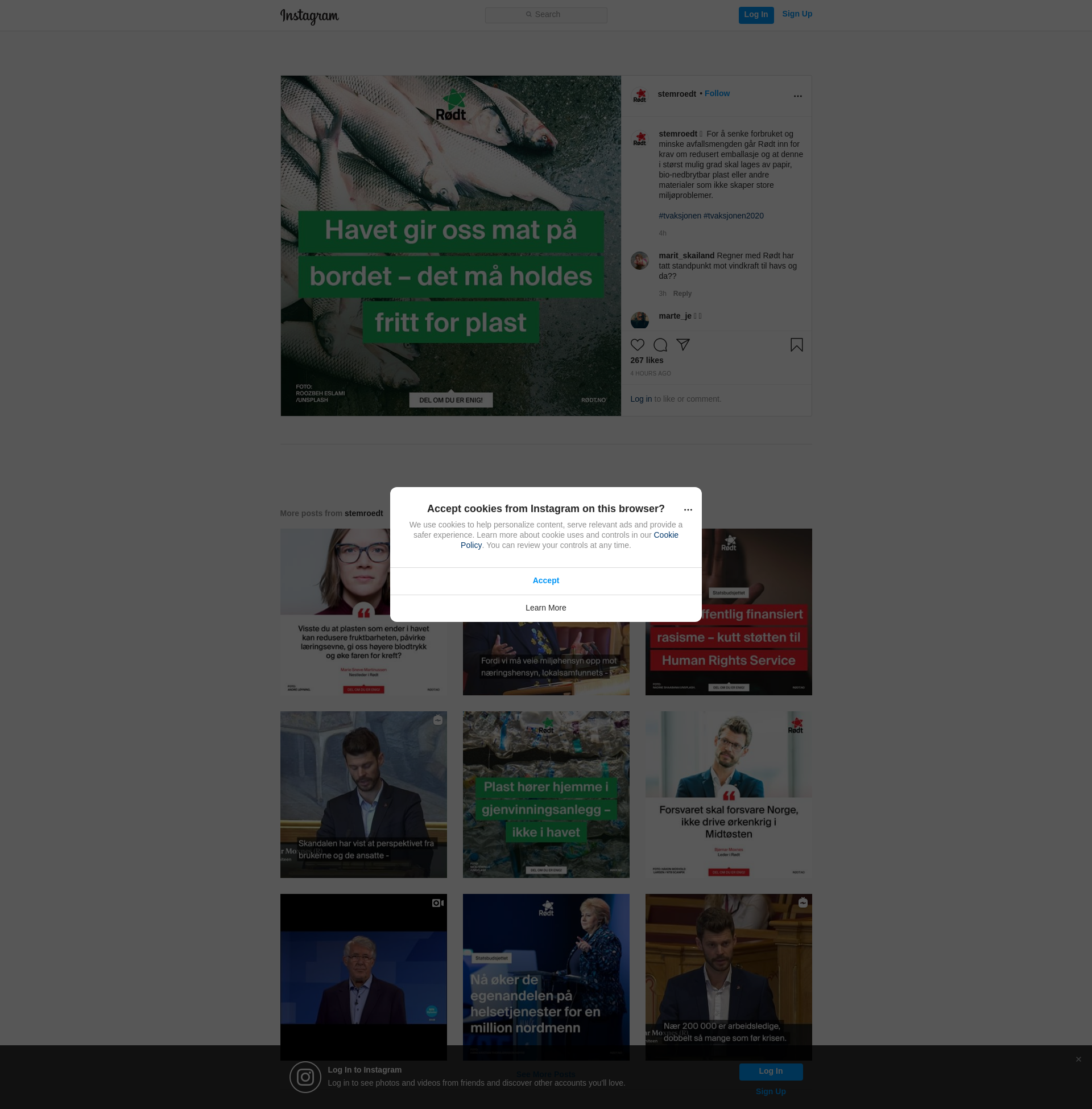This screenshot has width=1092, height=1109.
Task: Accept cookies in the dialog
Action: tap(545, 580)
